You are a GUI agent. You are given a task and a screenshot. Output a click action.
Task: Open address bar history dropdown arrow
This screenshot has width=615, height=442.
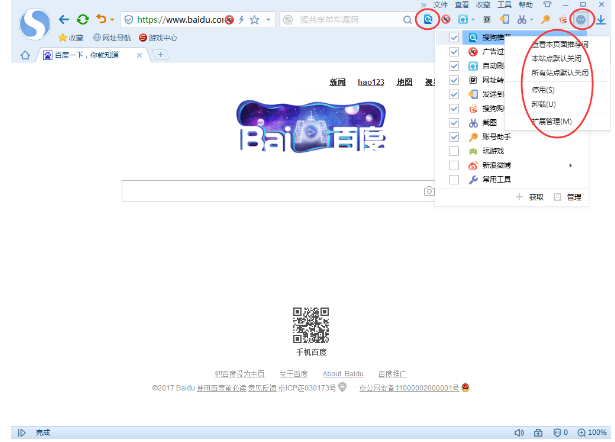pos(268,20)
